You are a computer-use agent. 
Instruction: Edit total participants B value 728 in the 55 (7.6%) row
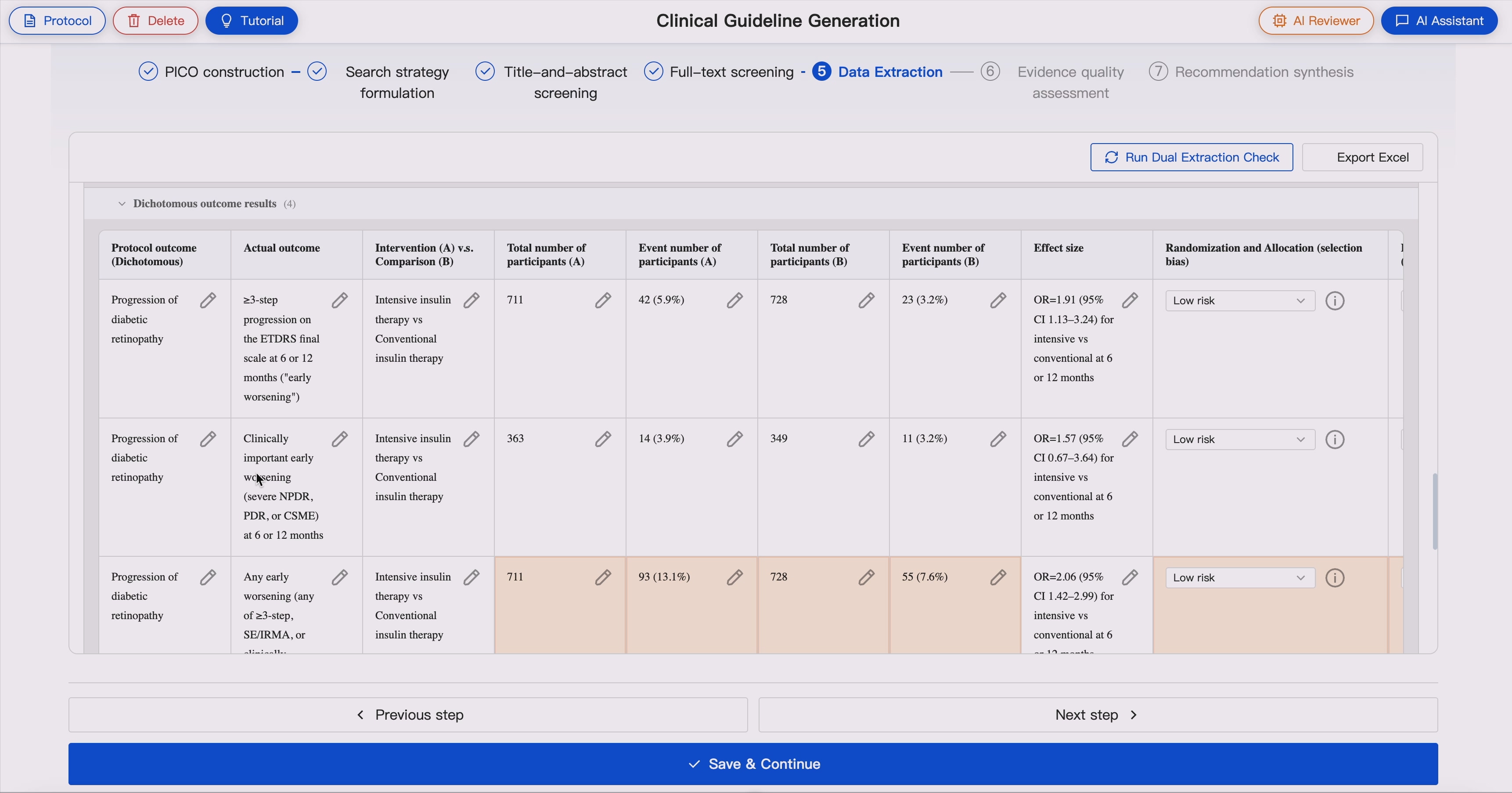[x=866, y=577]
